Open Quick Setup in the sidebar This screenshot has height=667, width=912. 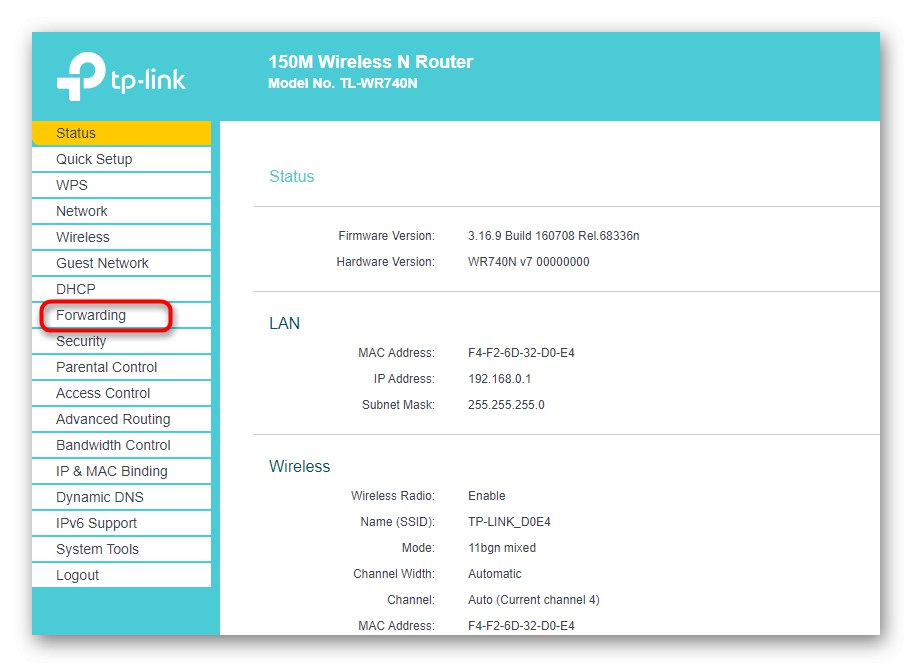(122, 159)
